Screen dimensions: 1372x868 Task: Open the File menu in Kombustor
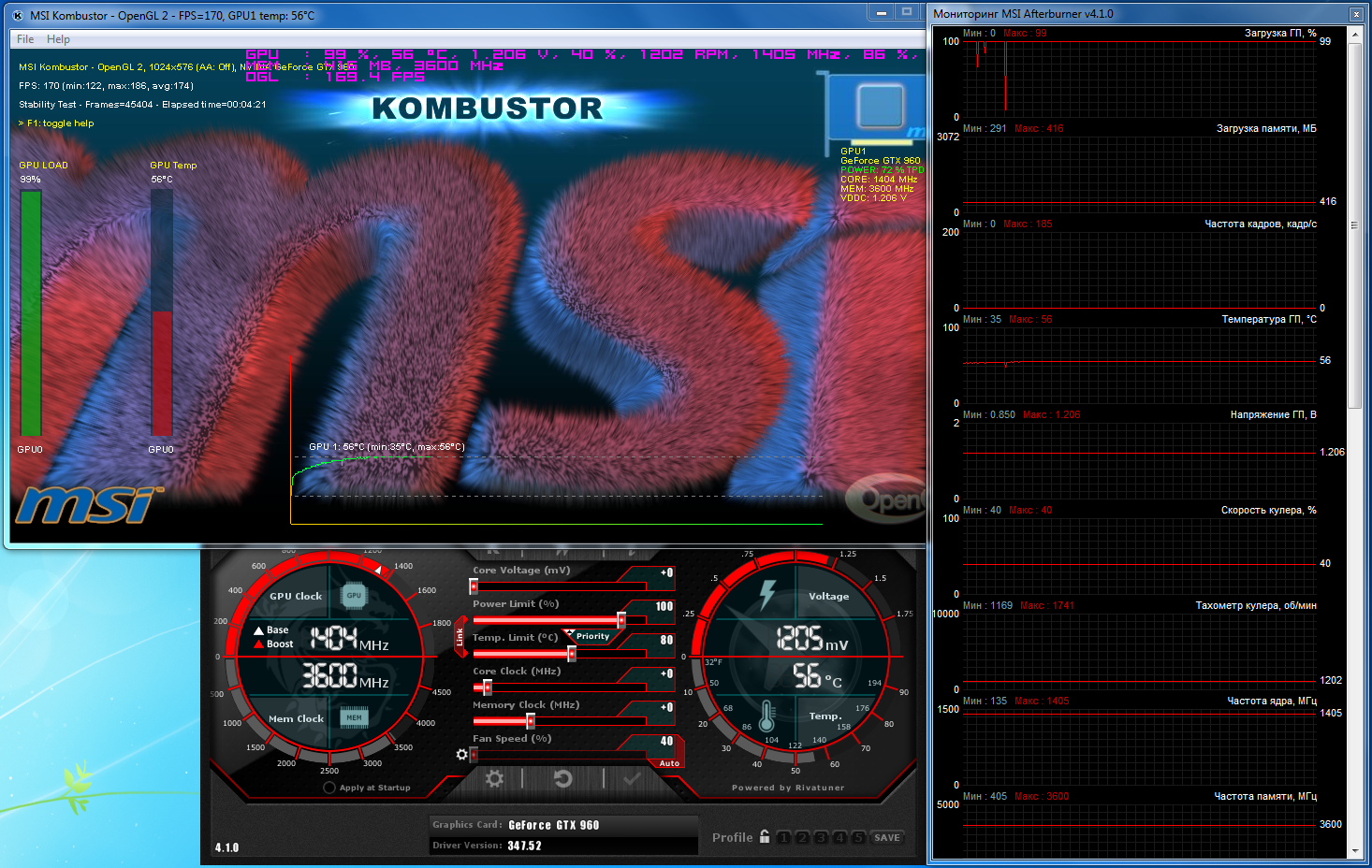click(x=25, y=39)
